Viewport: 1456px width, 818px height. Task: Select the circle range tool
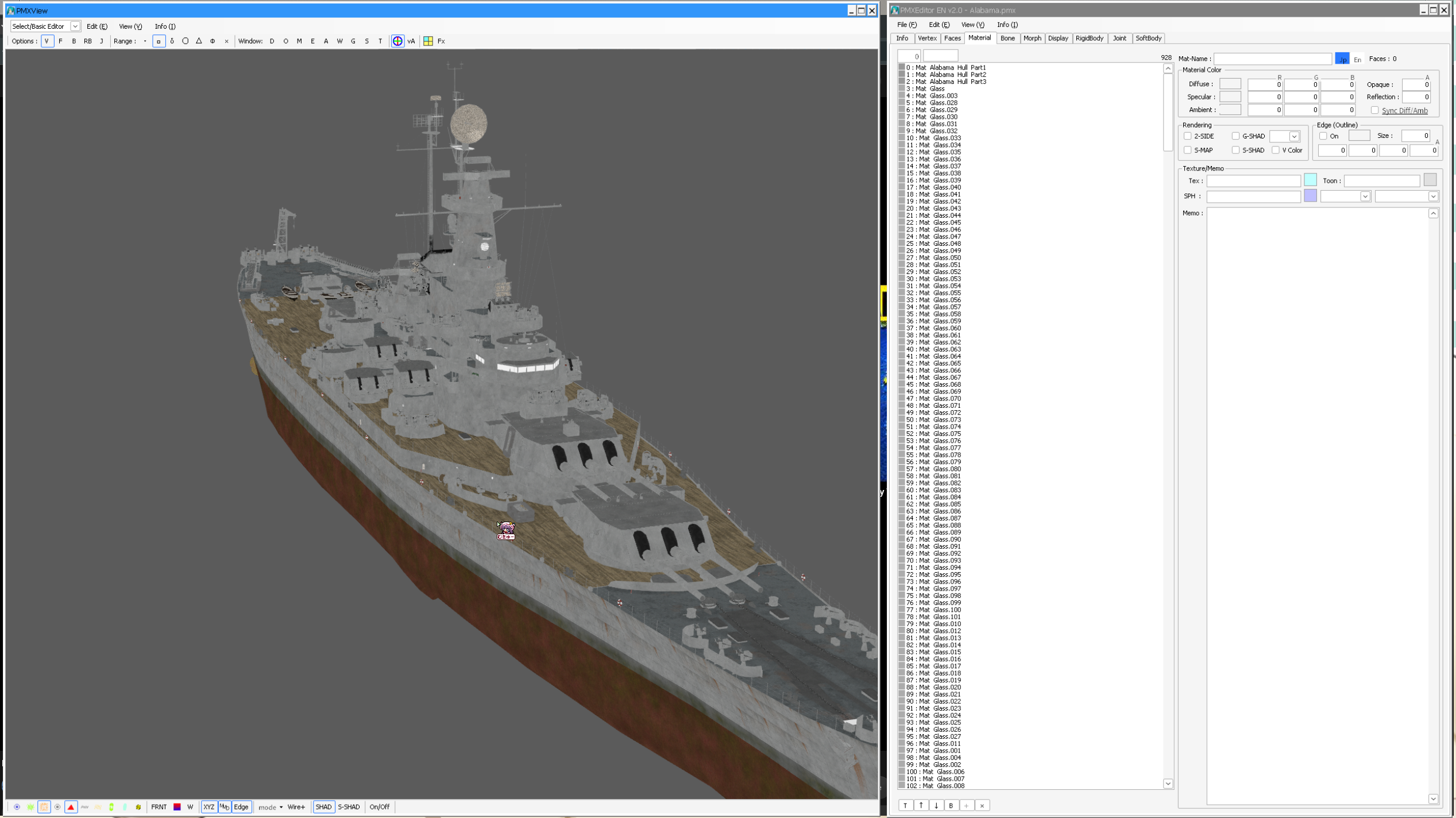185,41
